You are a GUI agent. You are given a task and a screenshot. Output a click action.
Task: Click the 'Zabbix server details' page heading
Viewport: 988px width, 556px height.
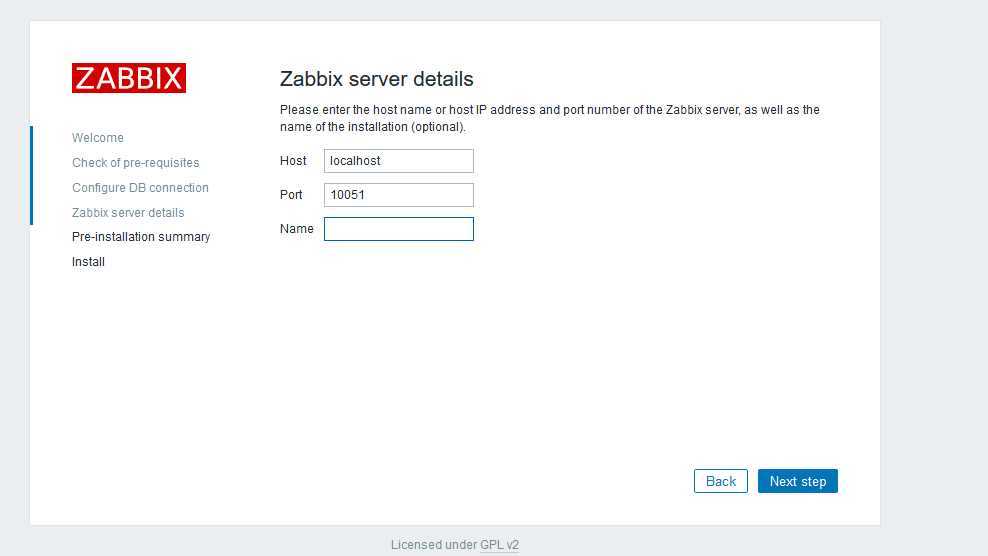376,79
